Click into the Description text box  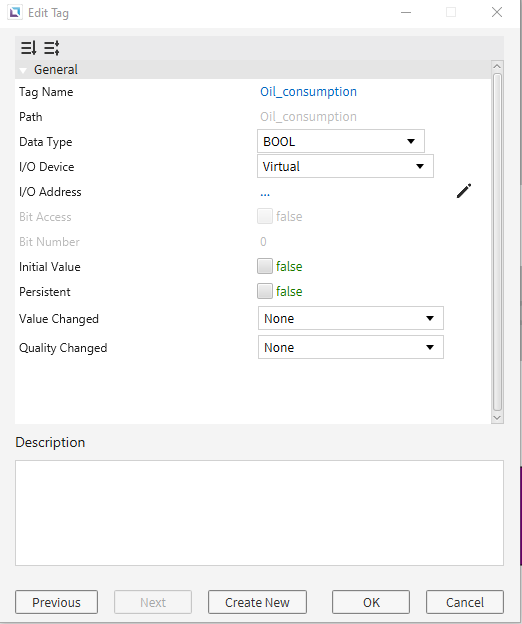[x=259, y=513]
